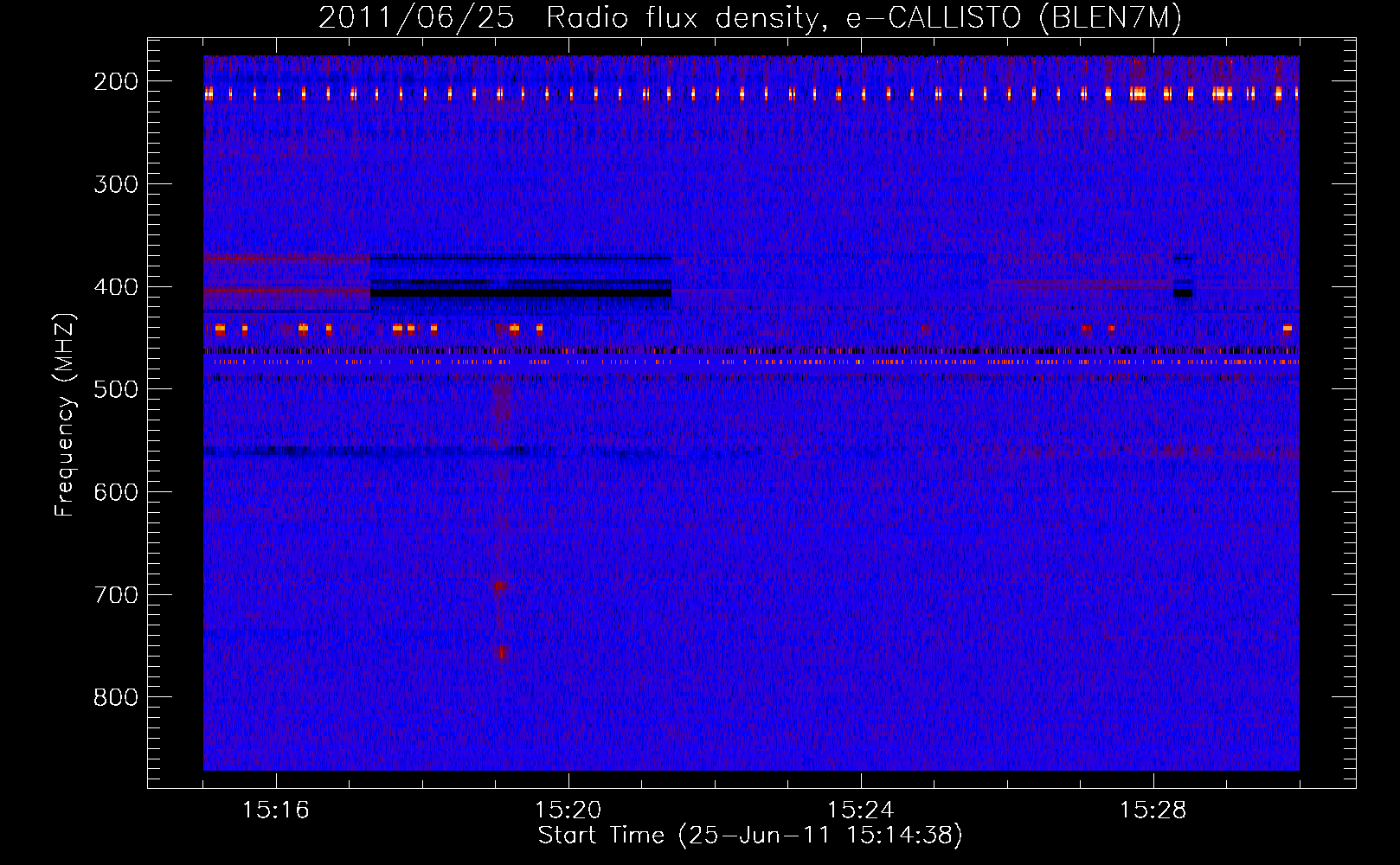Image resolution: width=1400 pixels, height=865 pixels.
Task: Click the plot title 'Radio flux density, e-CALLISTO (BLEN7M)'
Action: 864,18
